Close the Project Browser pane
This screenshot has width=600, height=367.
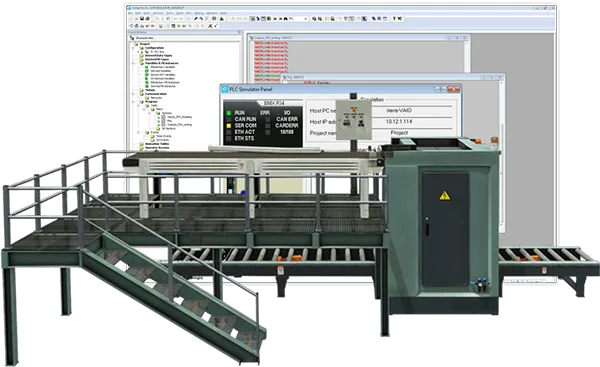(x=240, y=32)
